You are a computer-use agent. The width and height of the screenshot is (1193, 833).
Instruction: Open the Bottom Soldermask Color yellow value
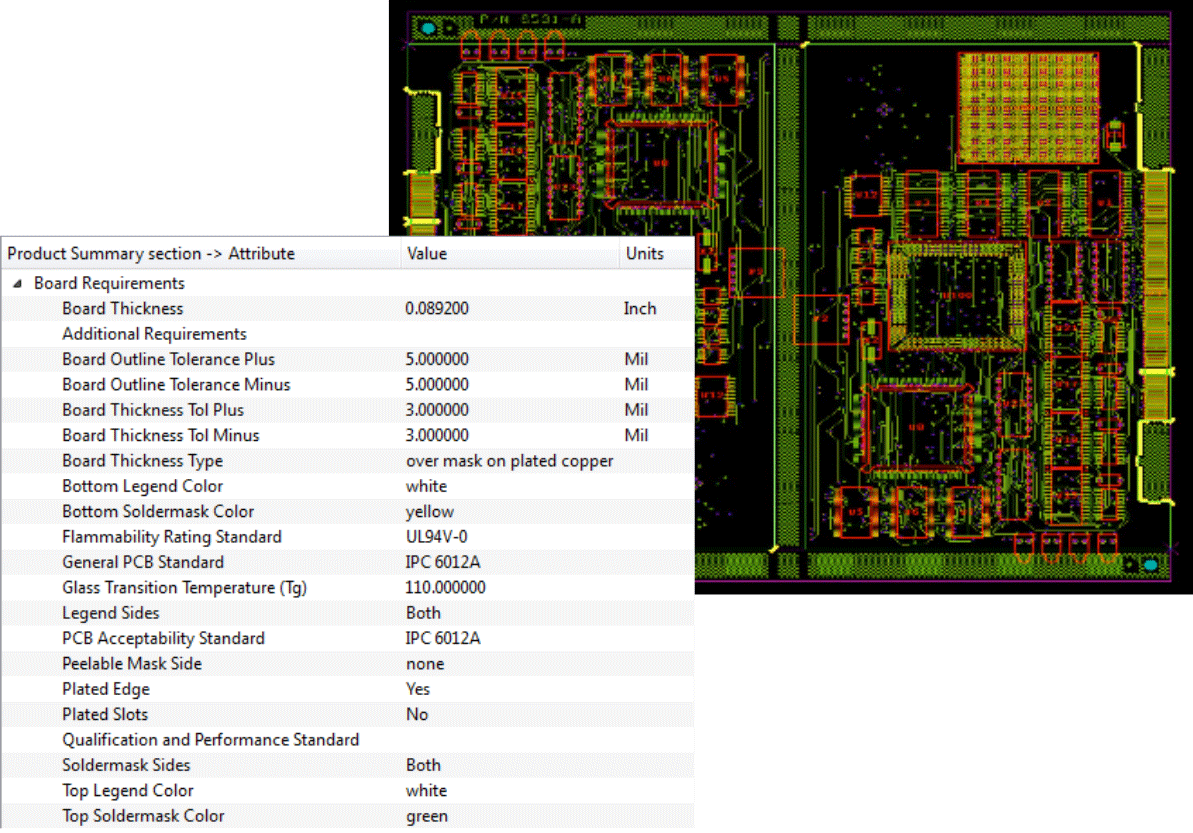point(430,512)
